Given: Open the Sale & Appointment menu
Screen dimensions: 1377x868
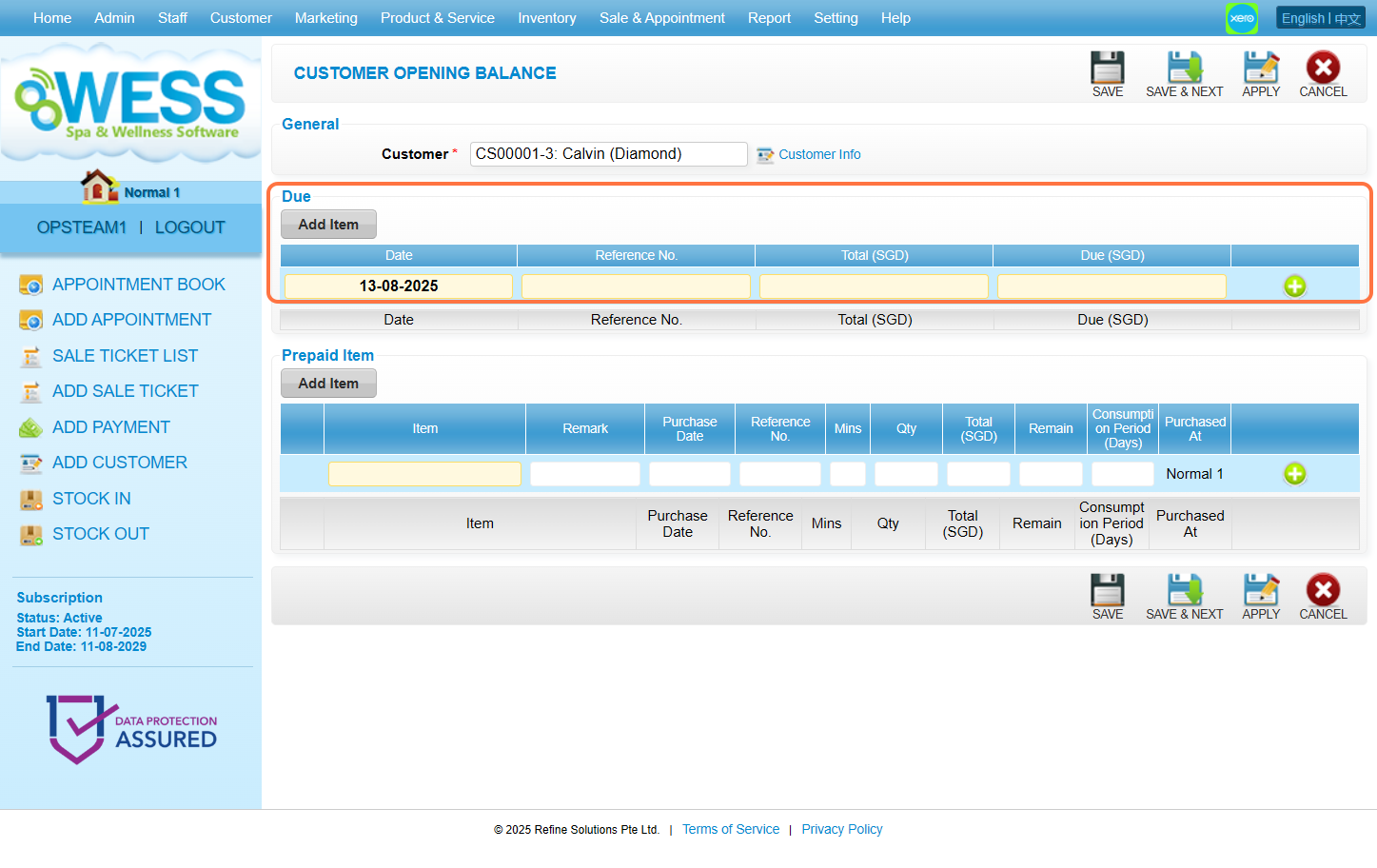Looking at the screenshot, I should pyautogui.click(x=661, y=18).
